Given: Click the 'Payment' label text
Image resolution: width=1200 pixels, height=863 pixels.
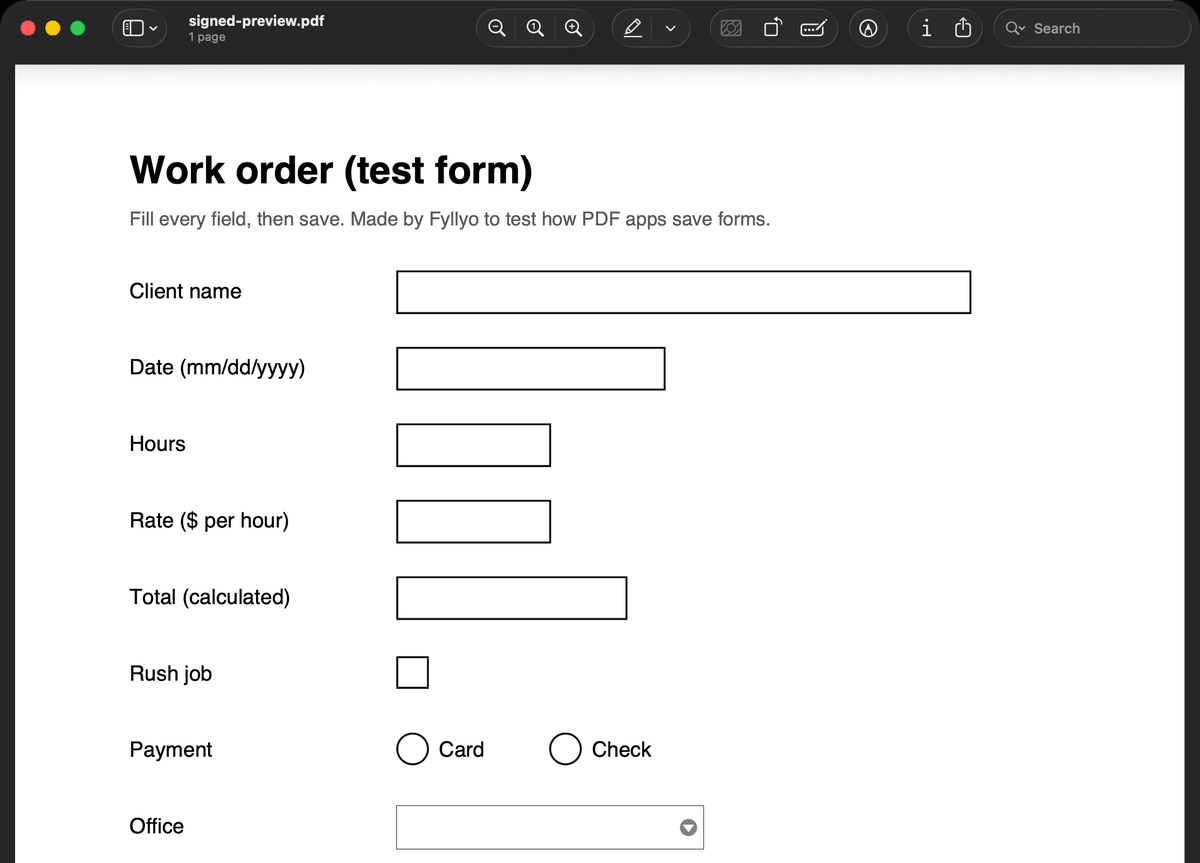Looking at the screenshot, I should [171, 750].
